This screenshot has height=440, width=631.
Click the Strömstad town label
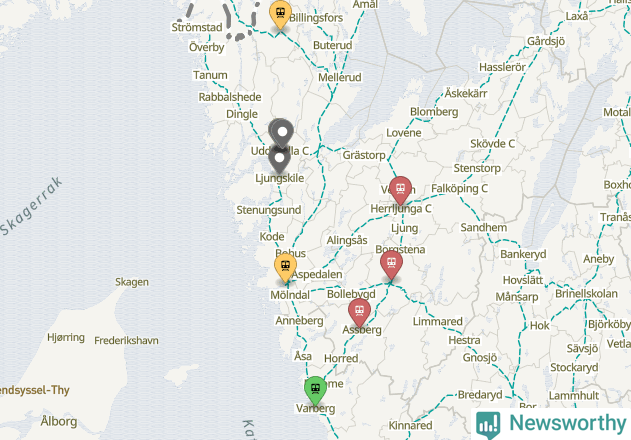tap(197, 27)
